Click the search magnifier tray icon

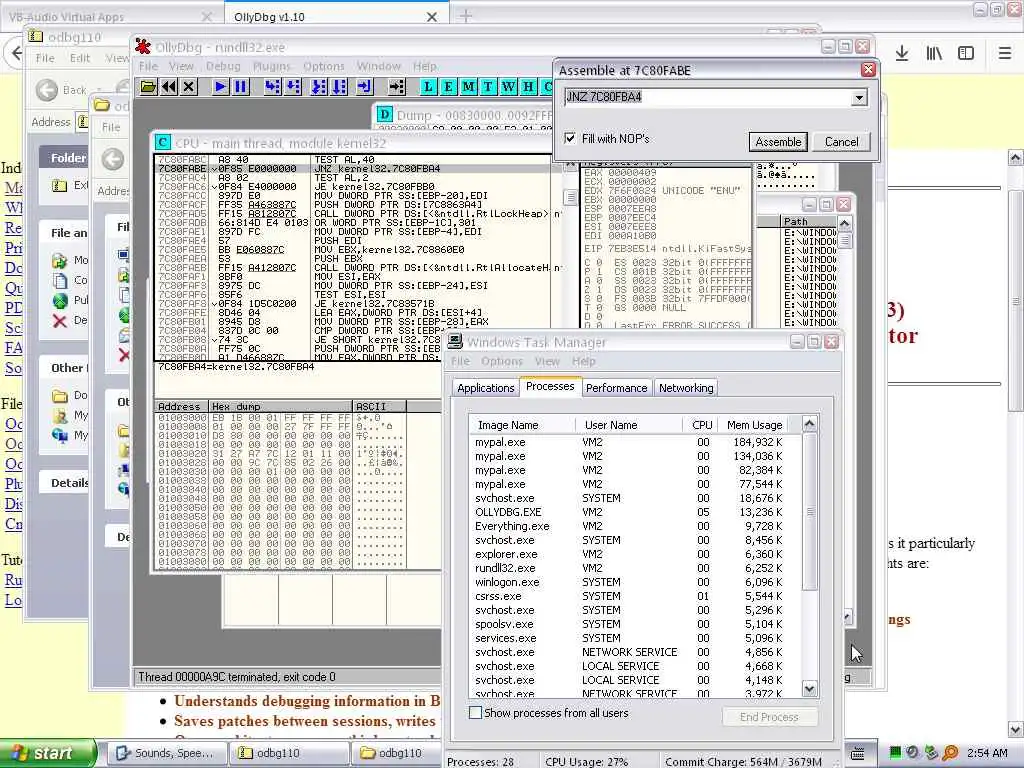point(950,753)
